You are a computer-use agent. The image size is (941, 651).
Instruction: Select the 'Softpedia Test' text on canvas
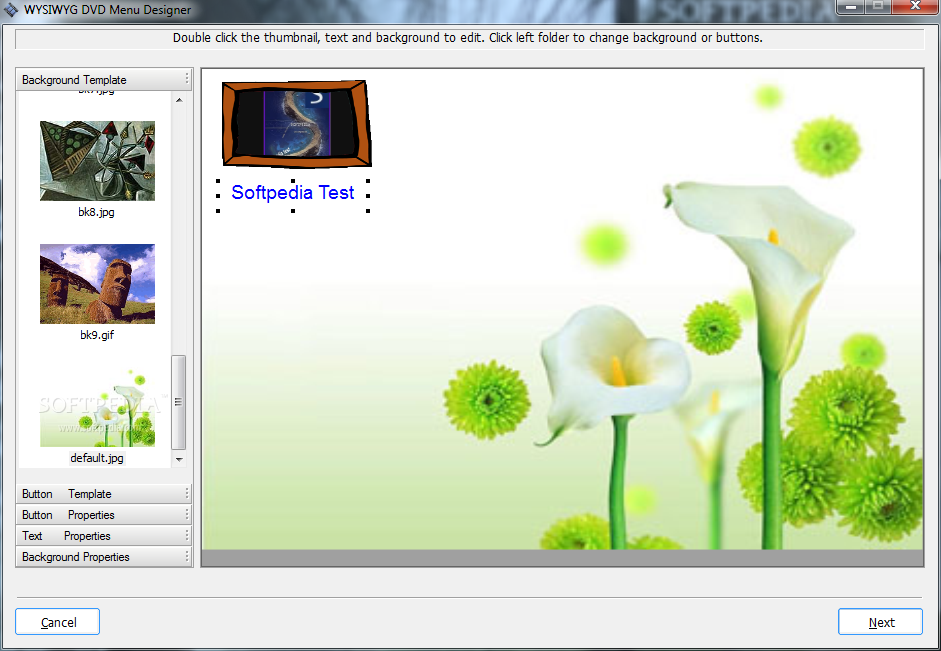(293, 193)
